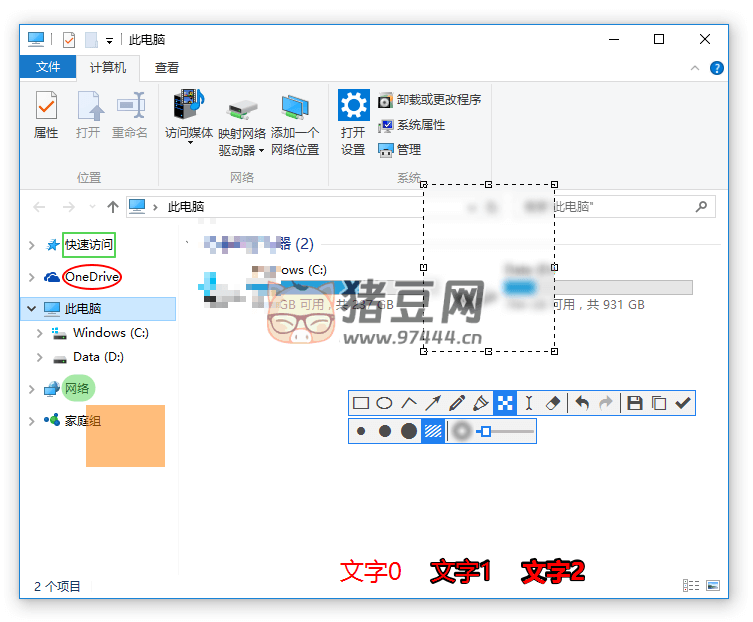
Task: Open the Access media dropdown
Action: point(189,118)
